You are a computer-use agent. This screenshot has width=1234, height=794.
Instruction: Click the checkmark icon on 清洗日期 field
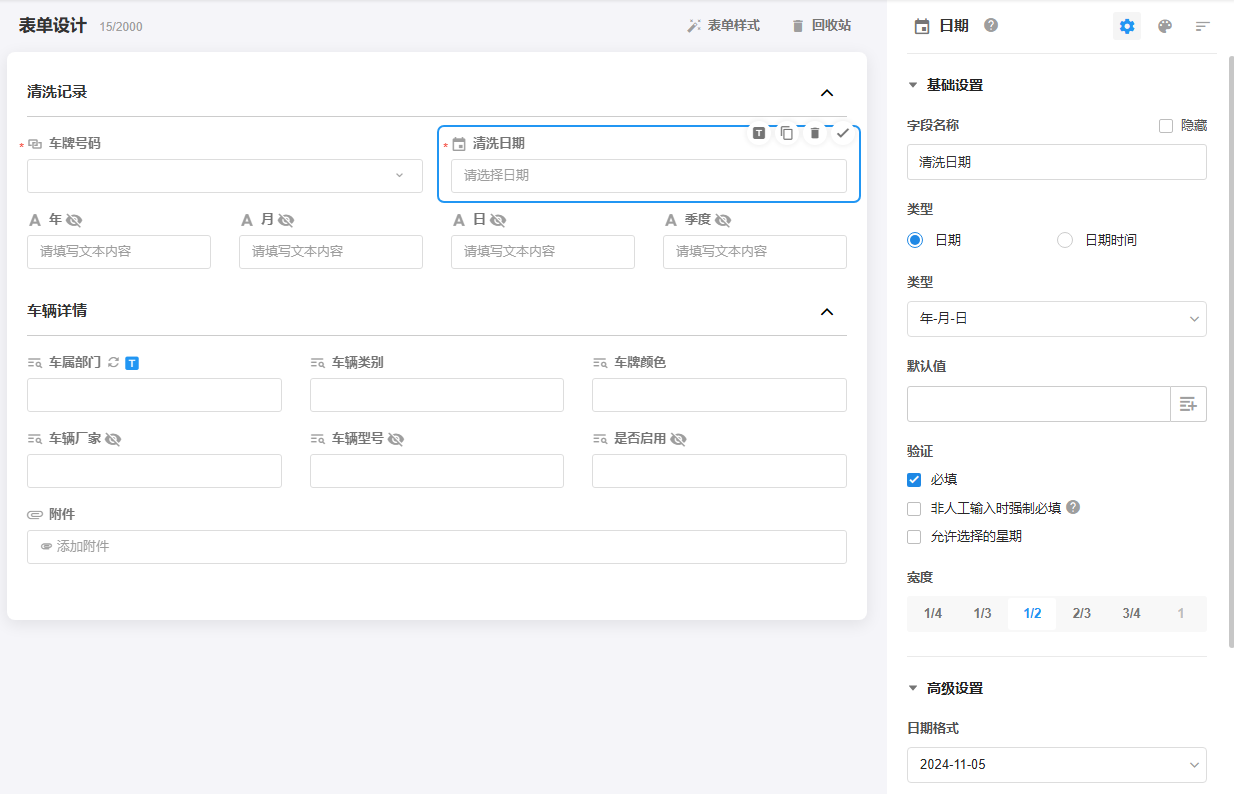coord(843,133)
